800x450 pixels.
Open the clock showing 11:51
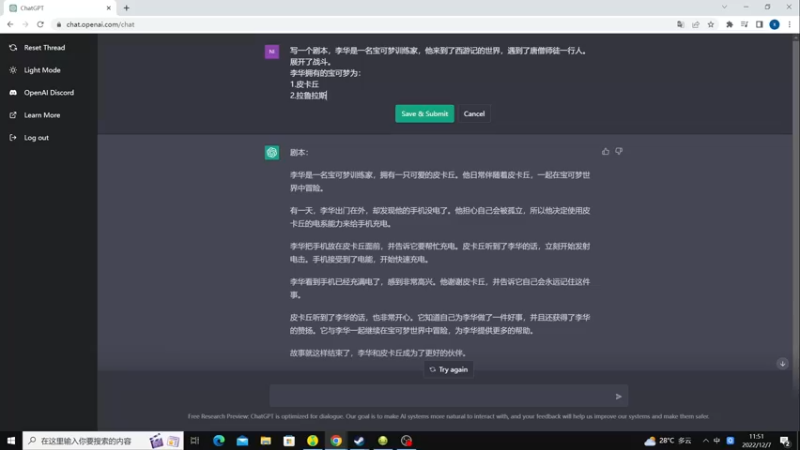tap(756, 440)
